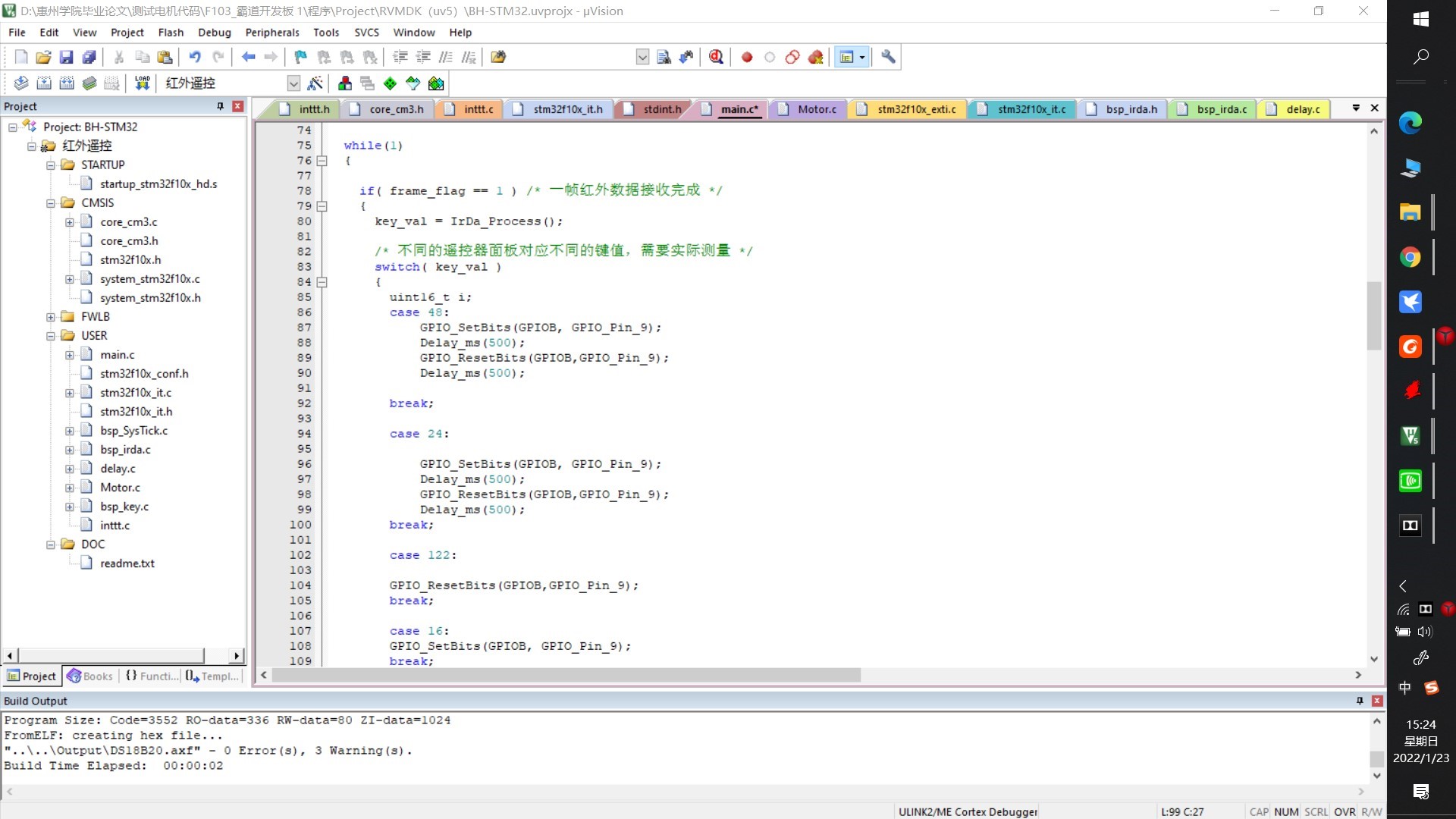The height and width of the screenshot is (819, 1456).
Task: Collapse the STARTUP folder
Action: (50, 165)
